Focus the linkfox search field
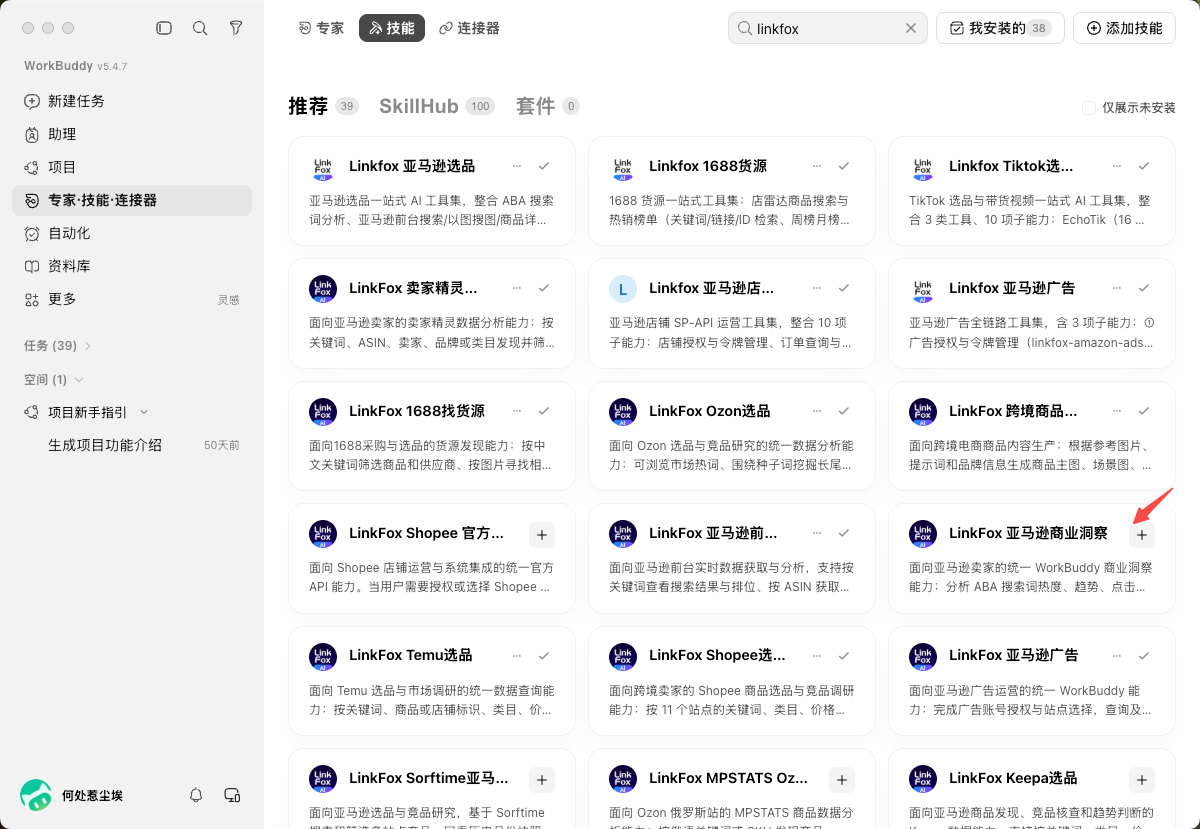The height and width of the screenshot is (829, 1200). point(828,28)
